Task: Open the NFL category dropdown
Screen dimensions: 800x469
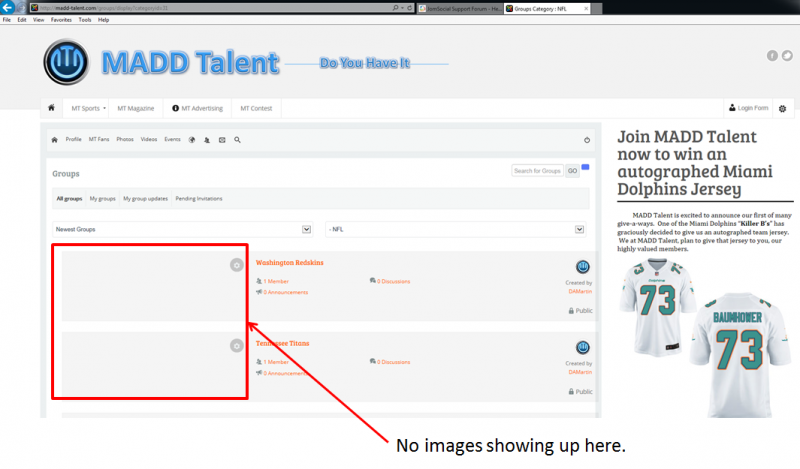Action: point(456,229)
